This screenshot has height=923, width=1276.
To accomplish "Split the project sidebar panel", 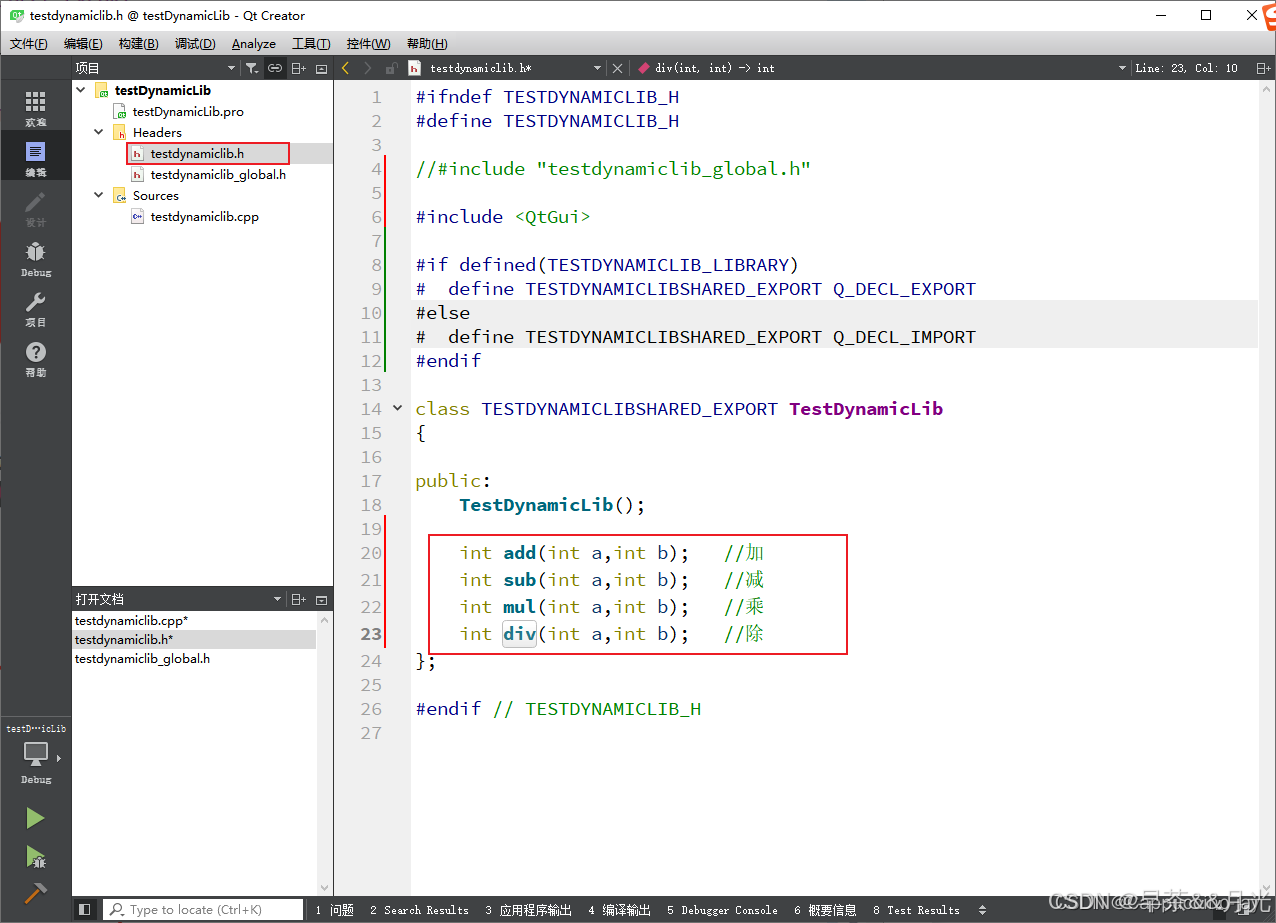I will 299,68.
